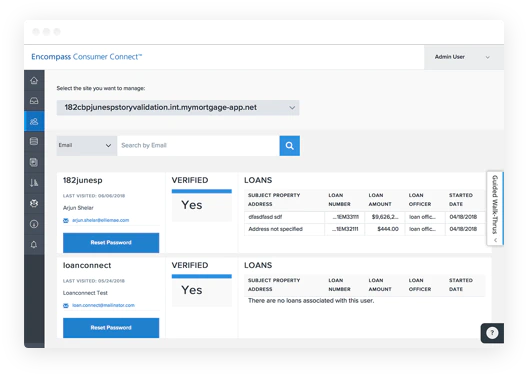
Task: Reset password for loanconnect user
Action: [x=111, y=328]
